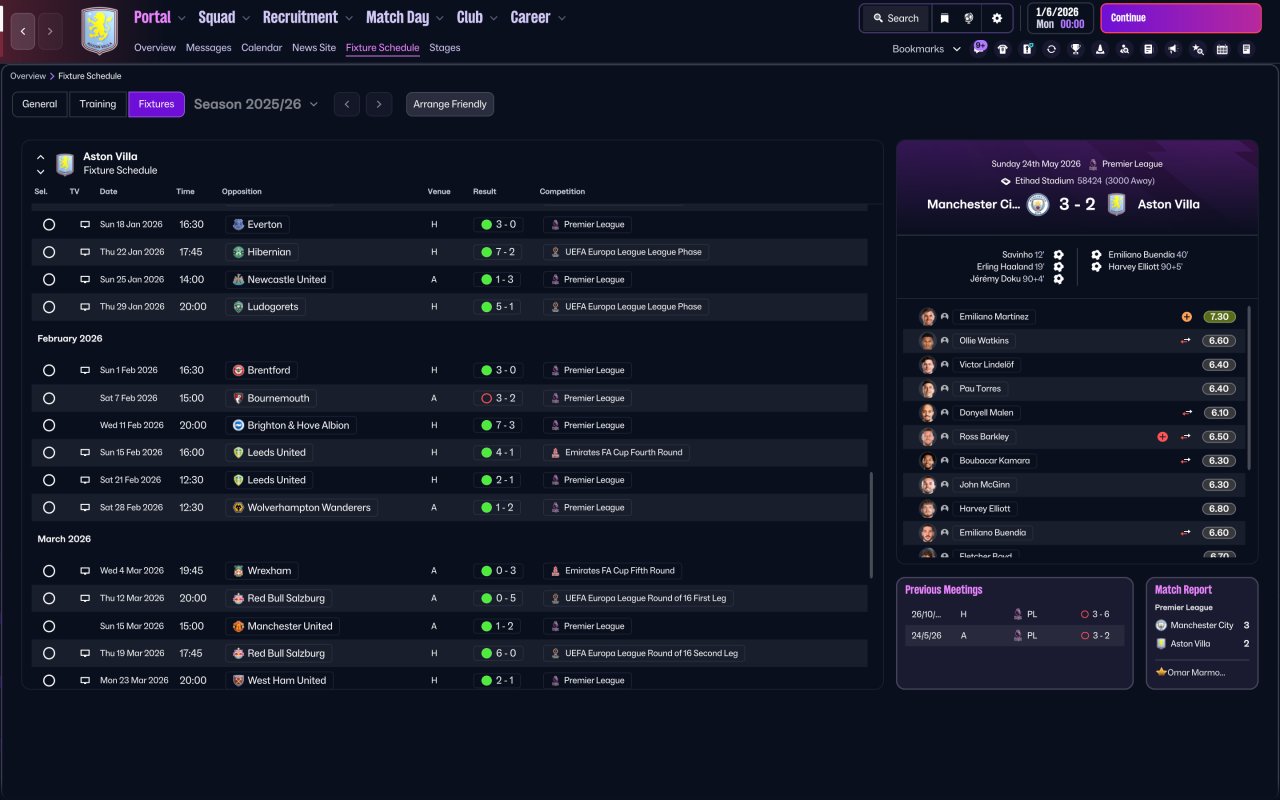Click the 26/10 previous meeting row
Viewport: 1280px width, 800px height.
tap(1014, 614)
